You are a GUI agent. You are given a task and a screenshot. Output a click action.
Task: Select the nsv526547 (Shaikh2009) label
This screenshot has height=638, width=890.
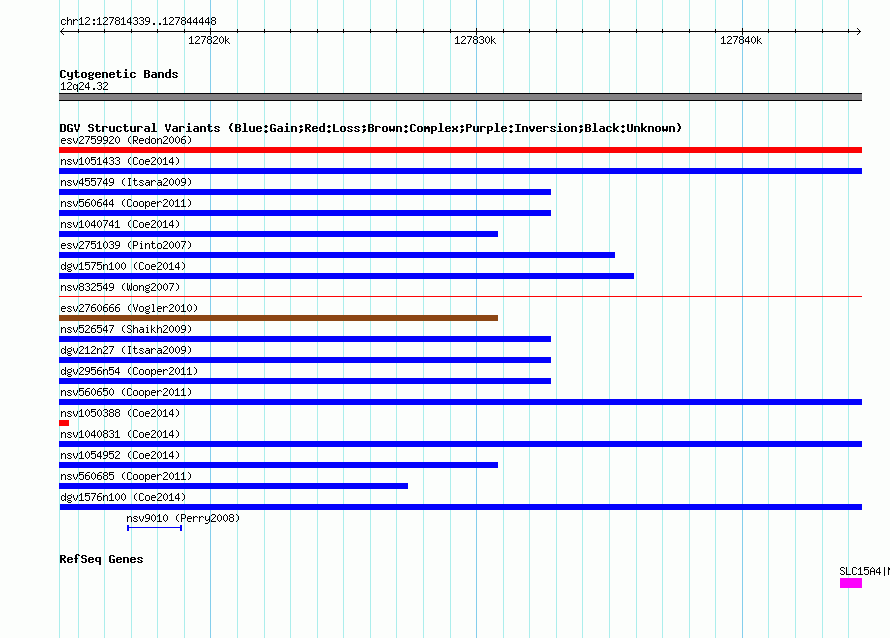[x=126, y=329]
